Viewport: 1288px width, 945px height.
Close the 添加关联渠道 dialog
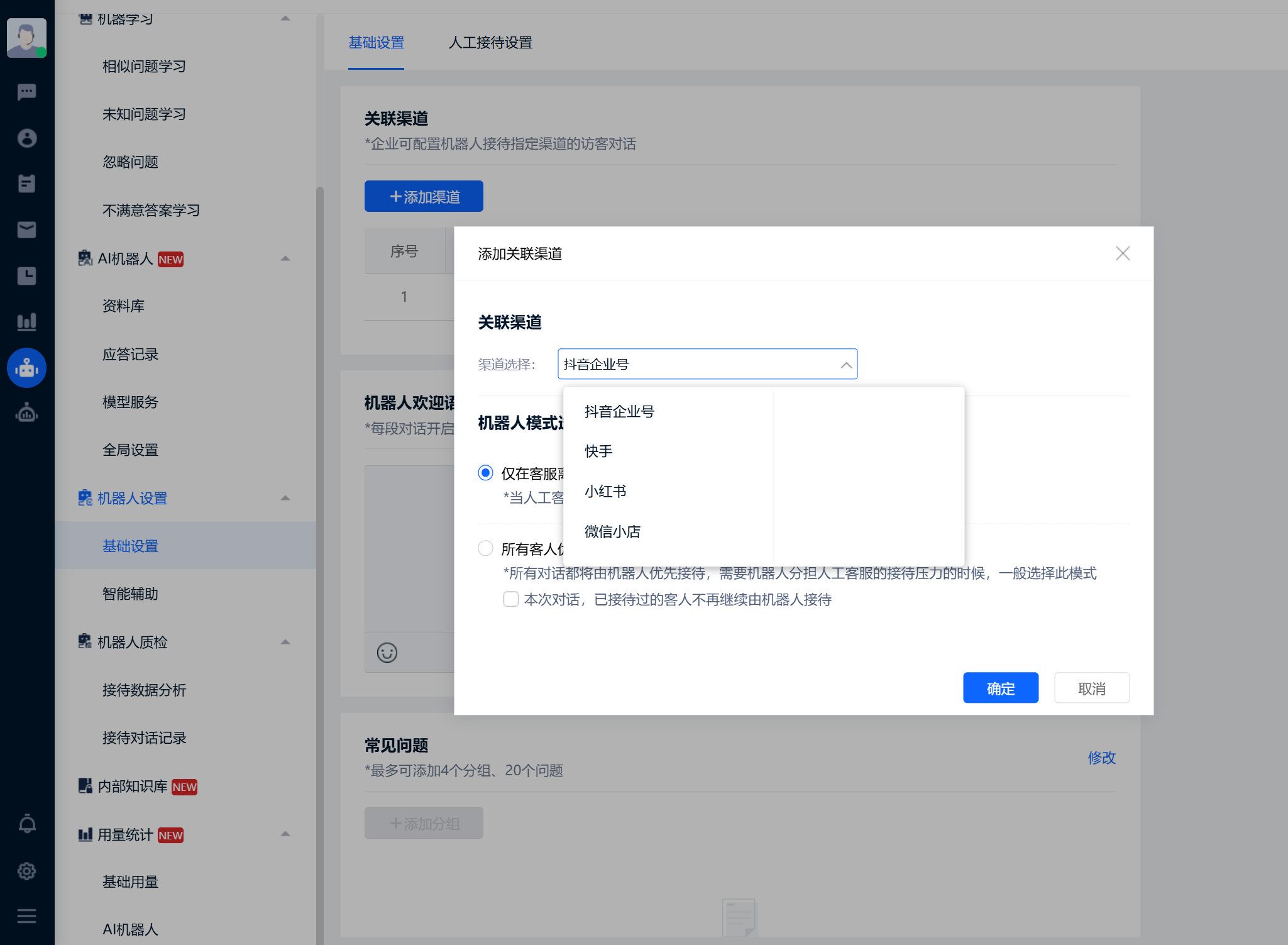(1123, 253)
